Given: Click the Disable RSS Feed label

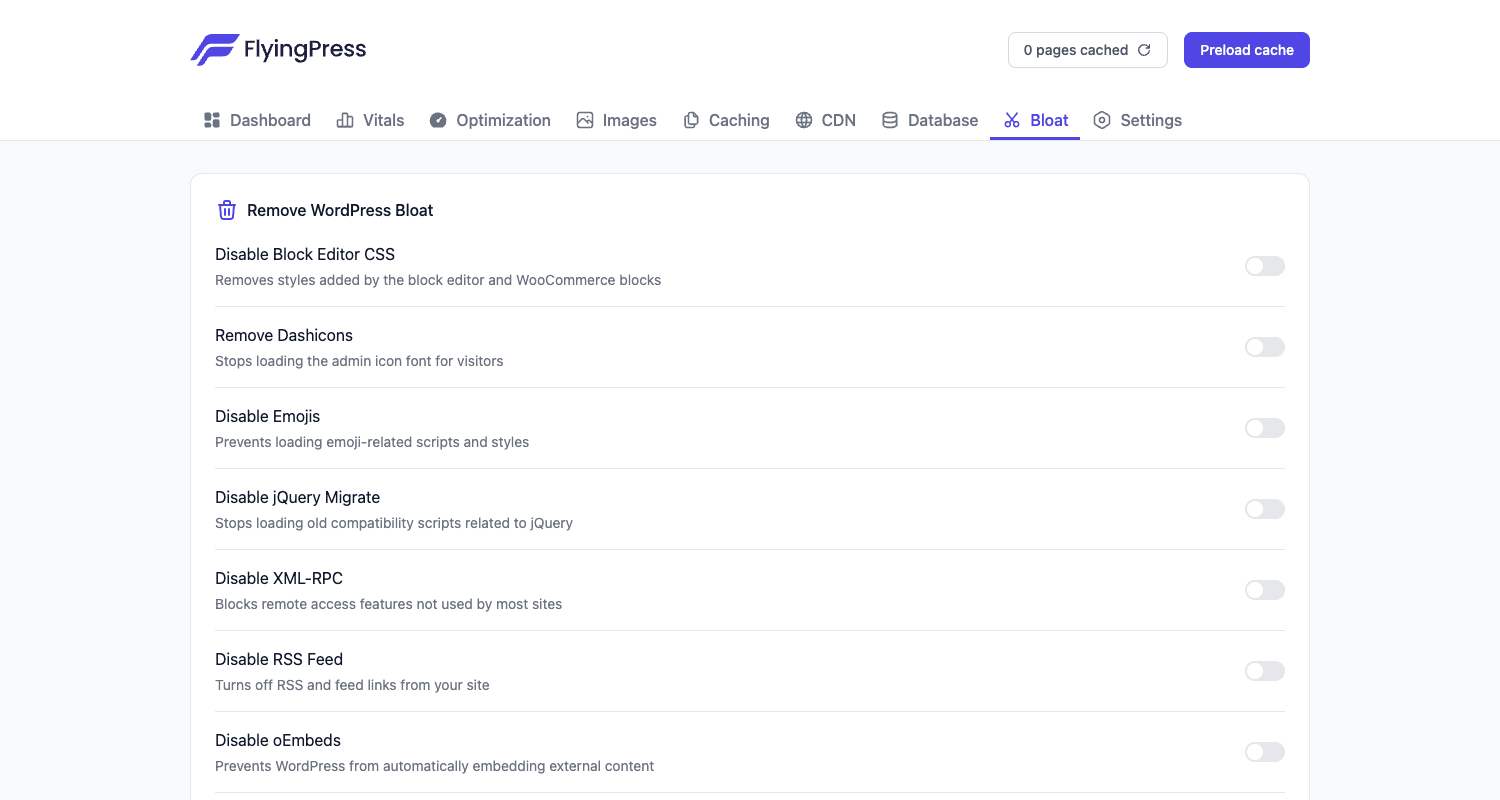Looking at the screenshot, I should click(x=279, y=659).
